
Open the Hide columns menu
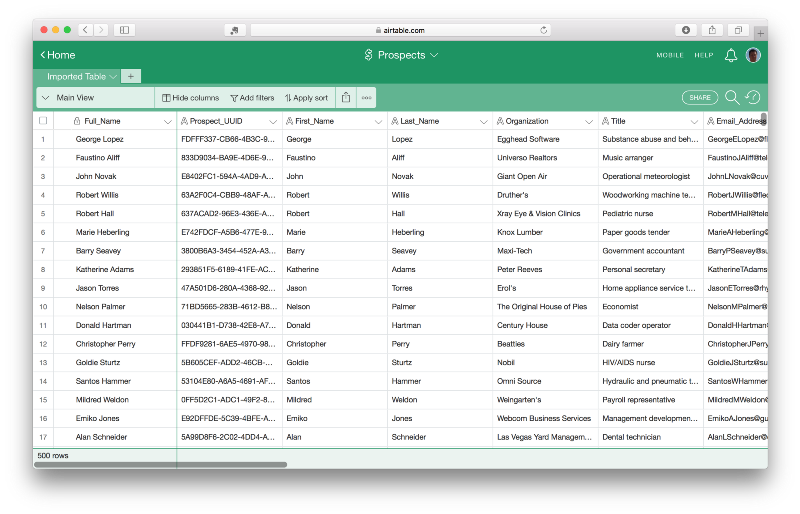tap(190, 97)
